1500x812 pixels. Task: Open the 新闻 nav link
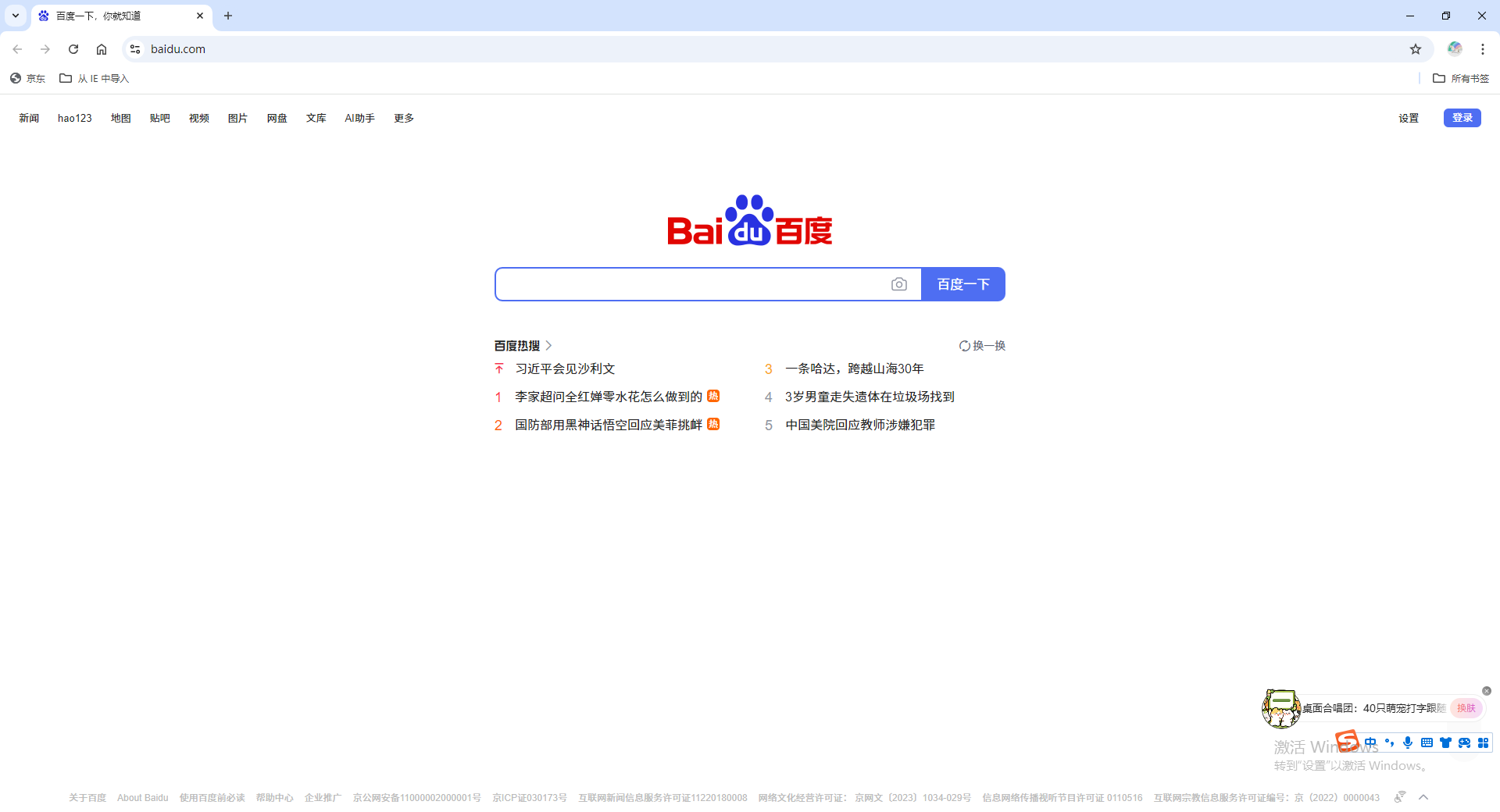[x=29, y=118]
